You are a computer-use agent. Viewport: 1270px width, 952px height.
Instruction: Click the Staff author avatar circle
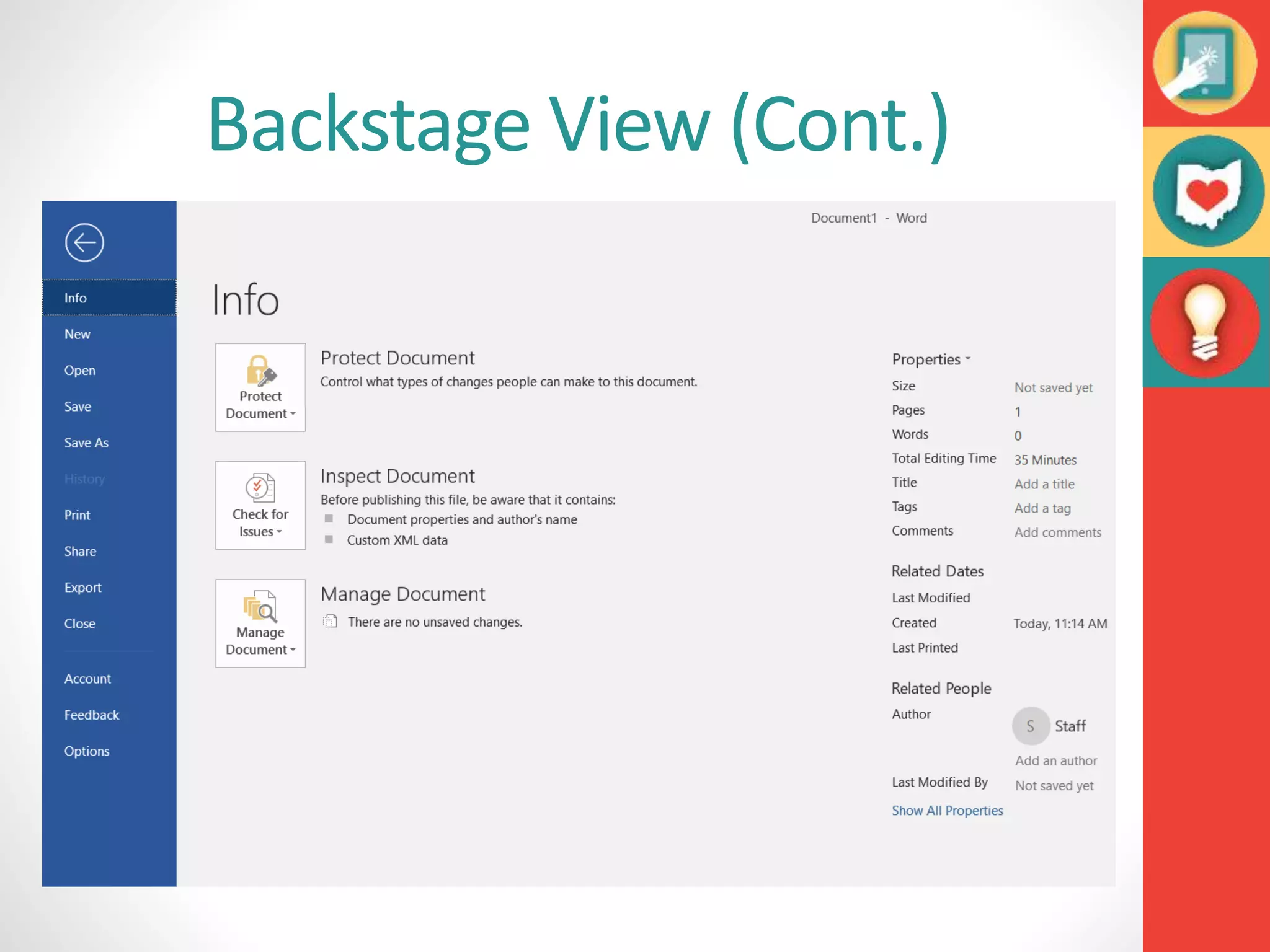(x=1030, y=726)
